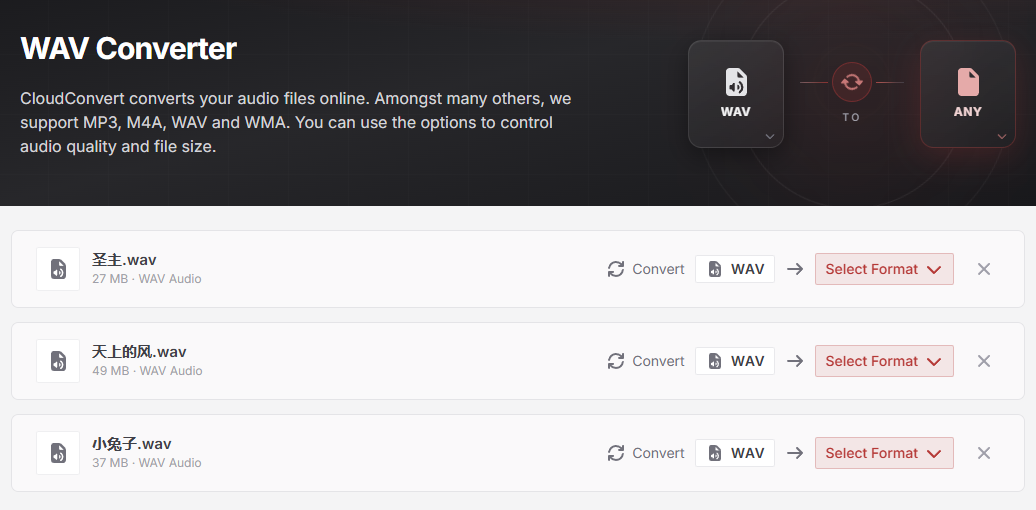Open the ANY target format selector card
The image size is (1036, 510).
(x=967, y=94)
